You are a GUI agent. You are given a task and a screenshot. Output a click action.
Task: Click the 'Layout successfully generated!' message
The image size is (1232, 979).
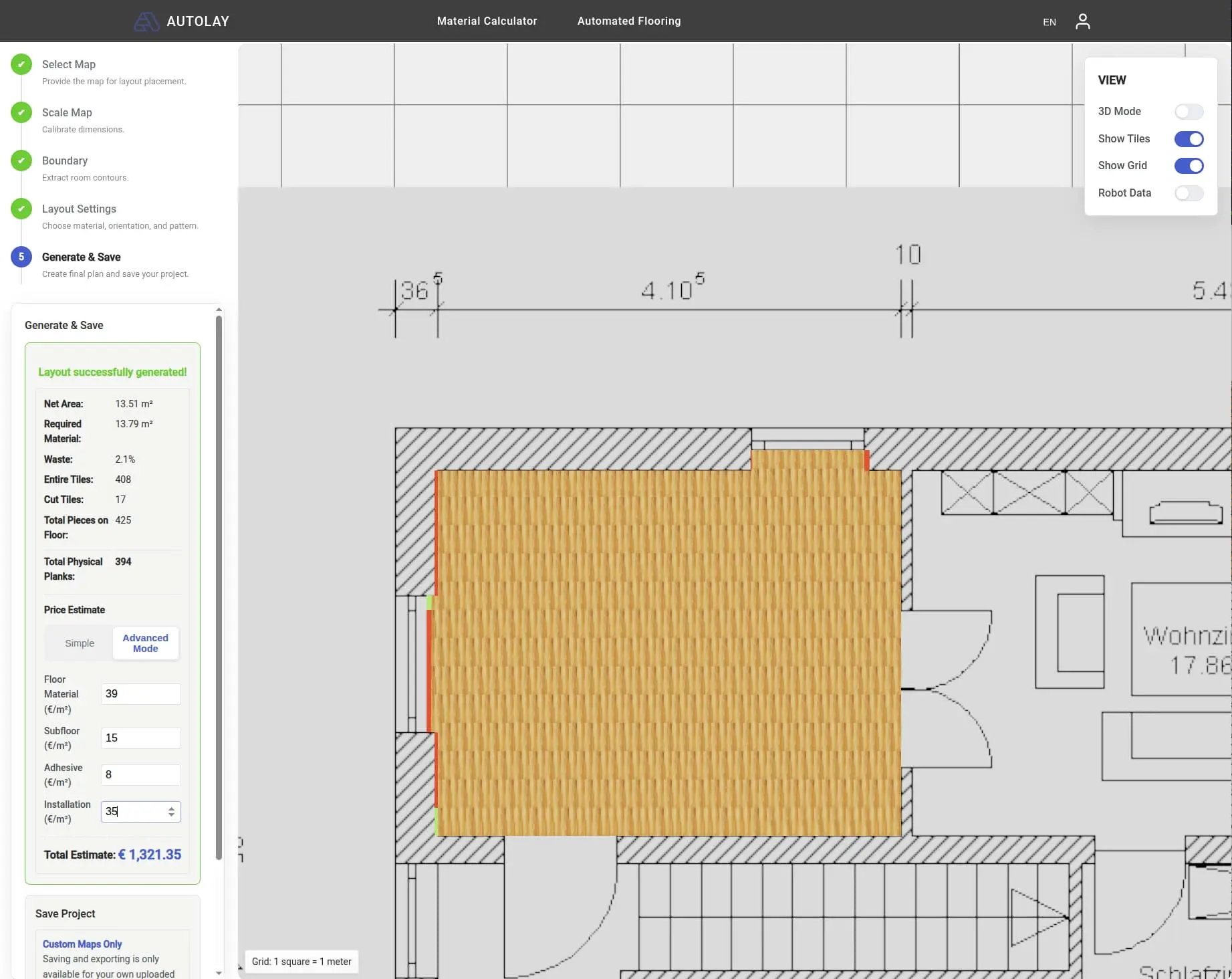coord(112,372)
